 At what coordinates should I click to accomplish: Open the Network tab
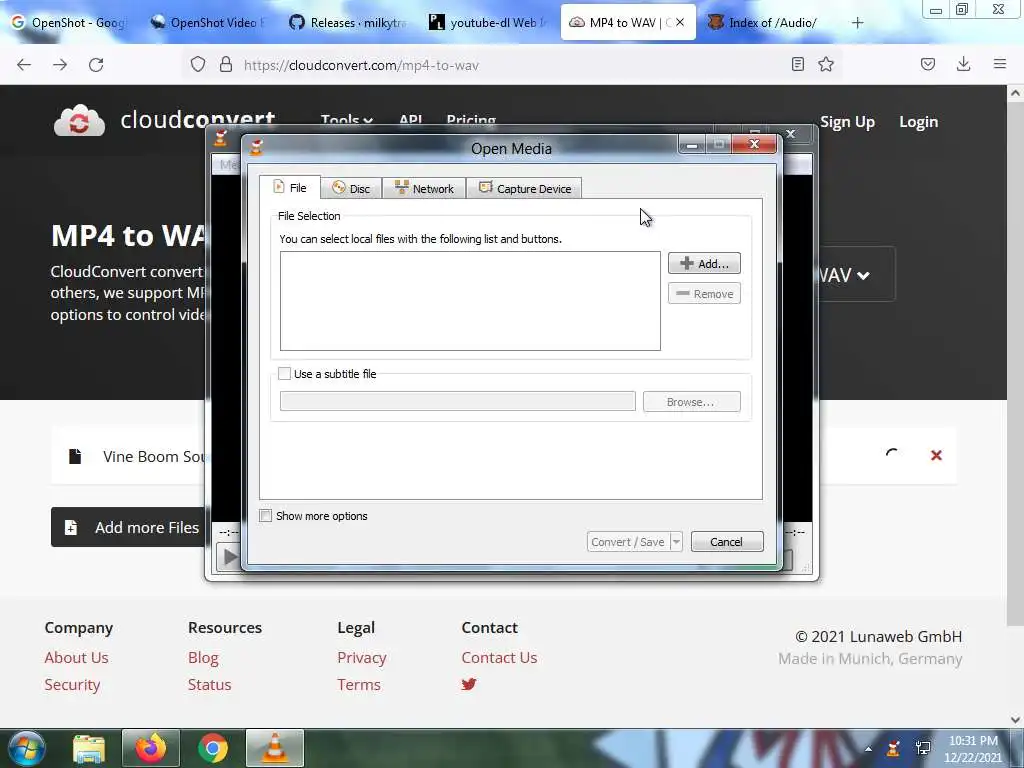tap(424, 189)
